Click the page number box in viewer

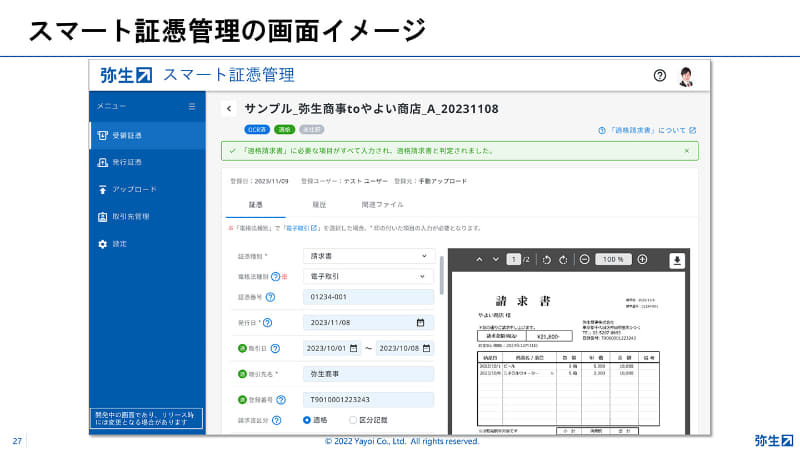click(x=513, y=260)
